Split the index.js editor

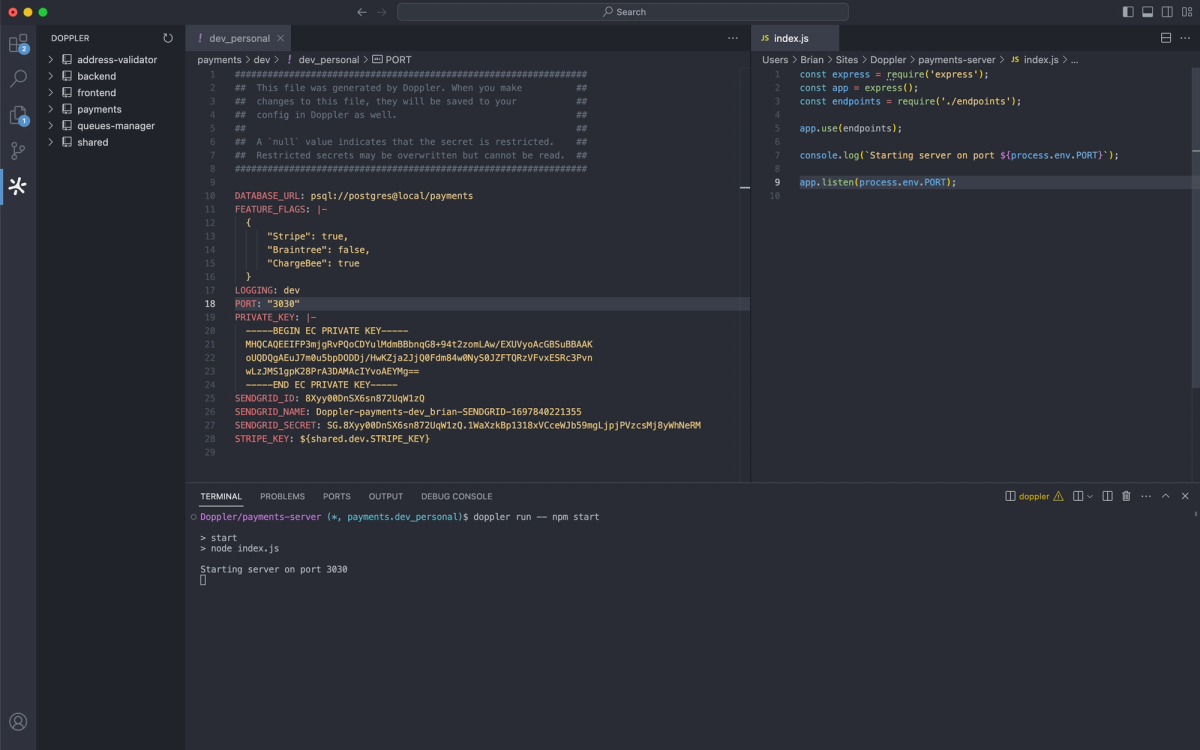point(1166,38)
